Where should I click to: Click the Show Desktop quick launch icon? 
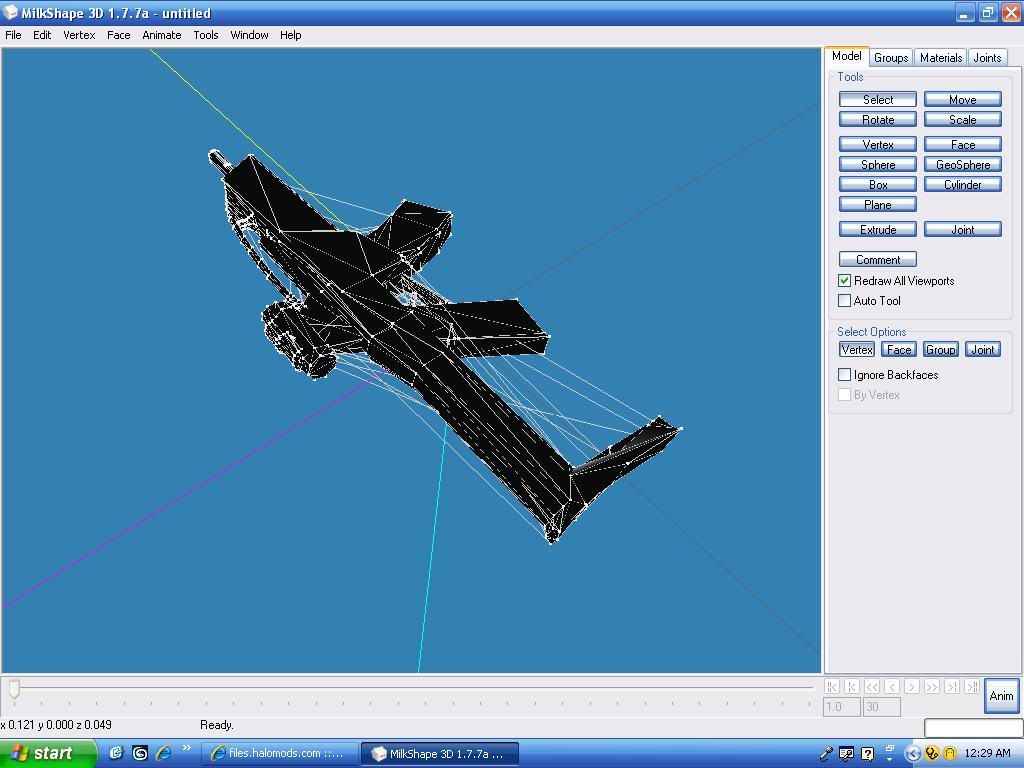click(116, 753)
